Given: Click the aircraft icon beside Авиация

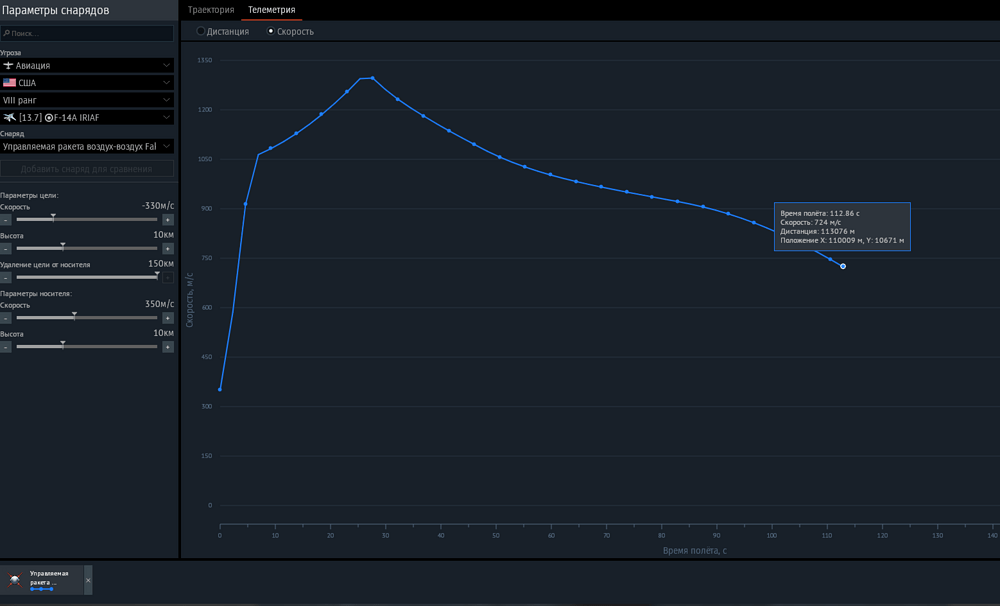Looking at the screenshot, I should [8, 65].
